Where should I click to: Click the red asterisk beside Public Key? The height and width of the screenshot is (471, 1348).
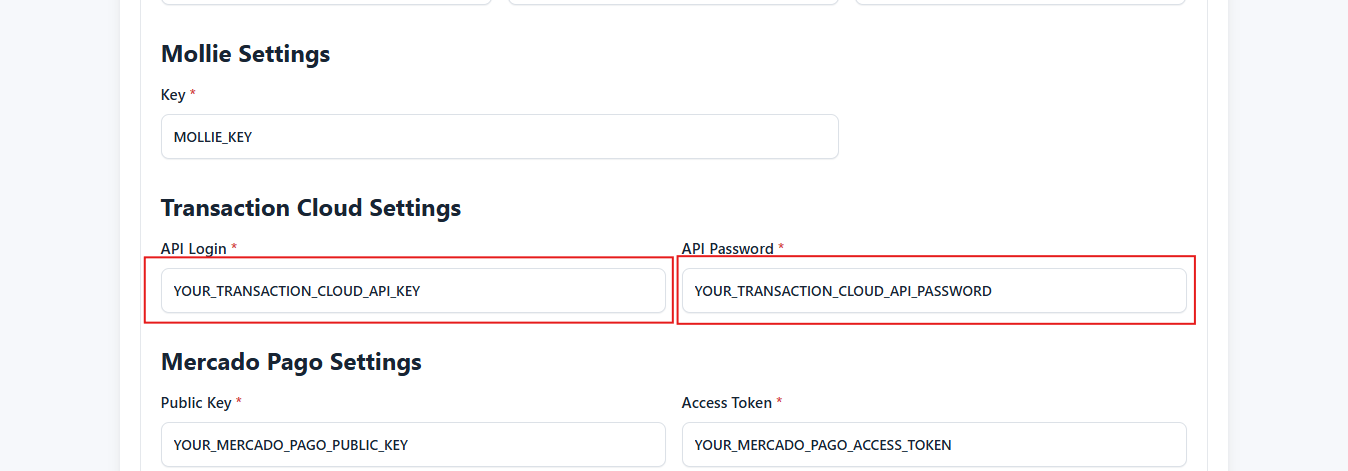[239, 402]
